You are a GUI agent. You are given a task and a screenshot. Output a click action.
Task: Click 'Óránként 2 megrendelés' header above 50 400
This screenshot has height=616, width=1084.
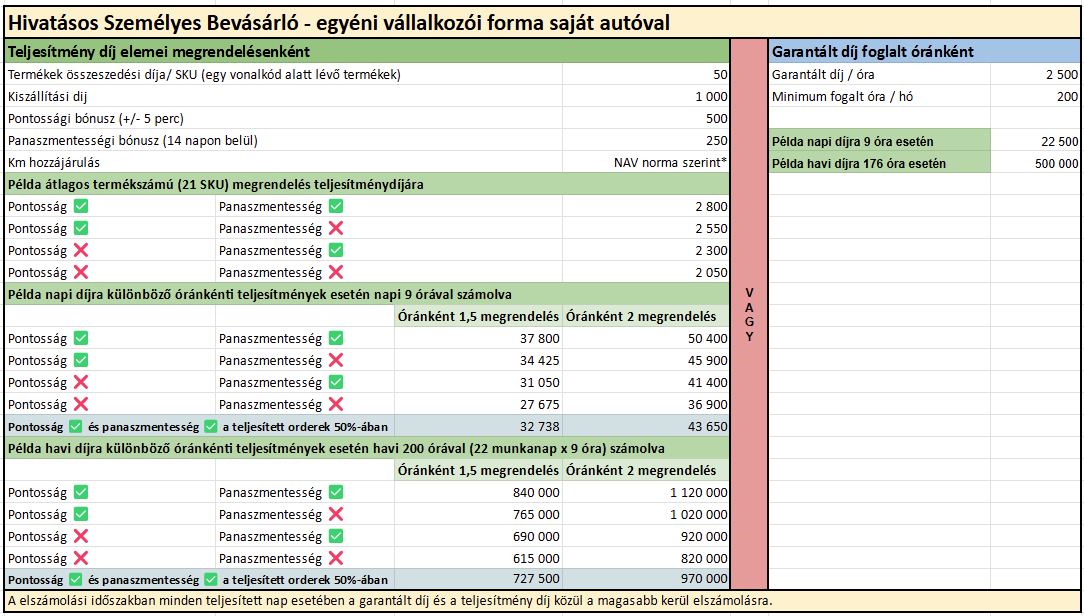coord(646,316)
